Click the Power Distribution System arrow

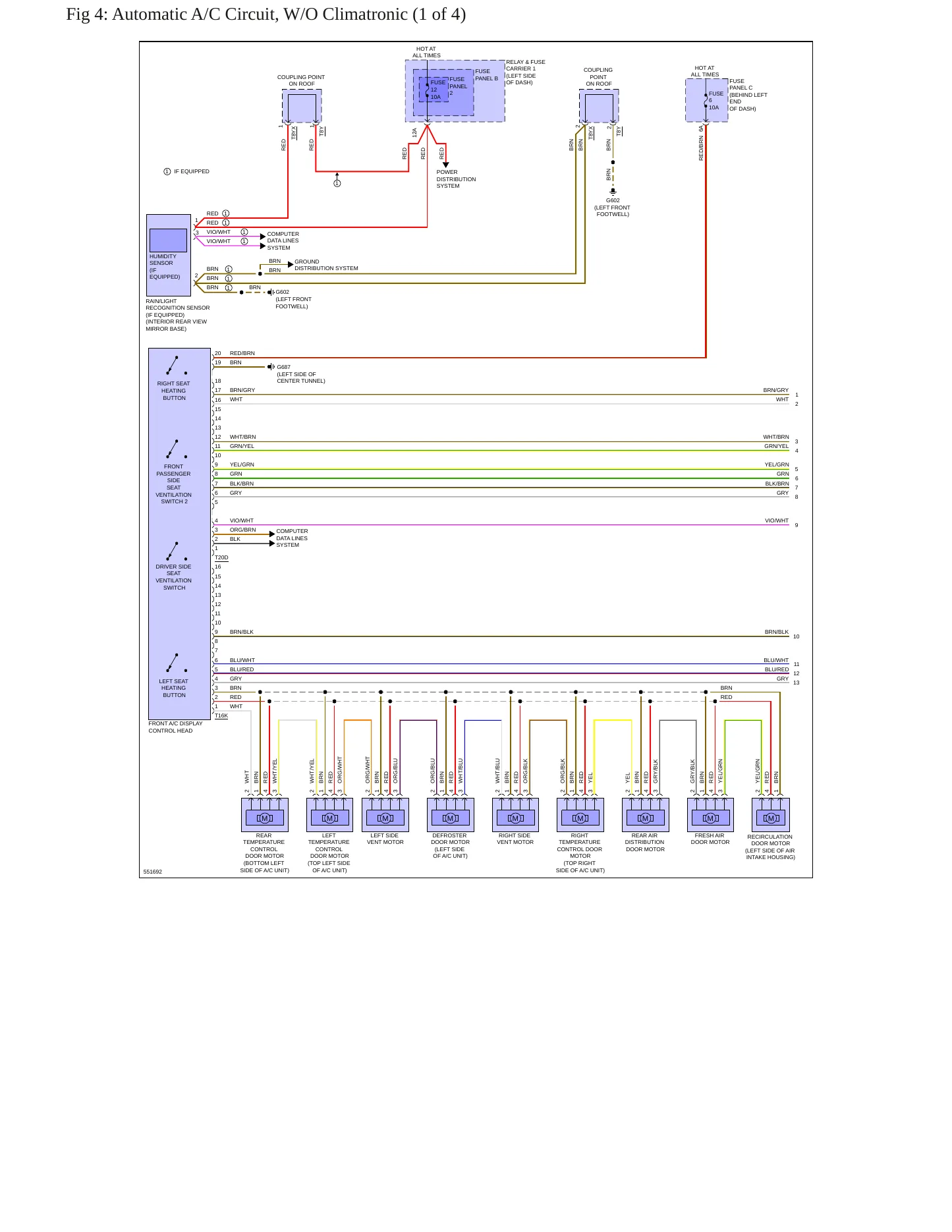point(446,165)
